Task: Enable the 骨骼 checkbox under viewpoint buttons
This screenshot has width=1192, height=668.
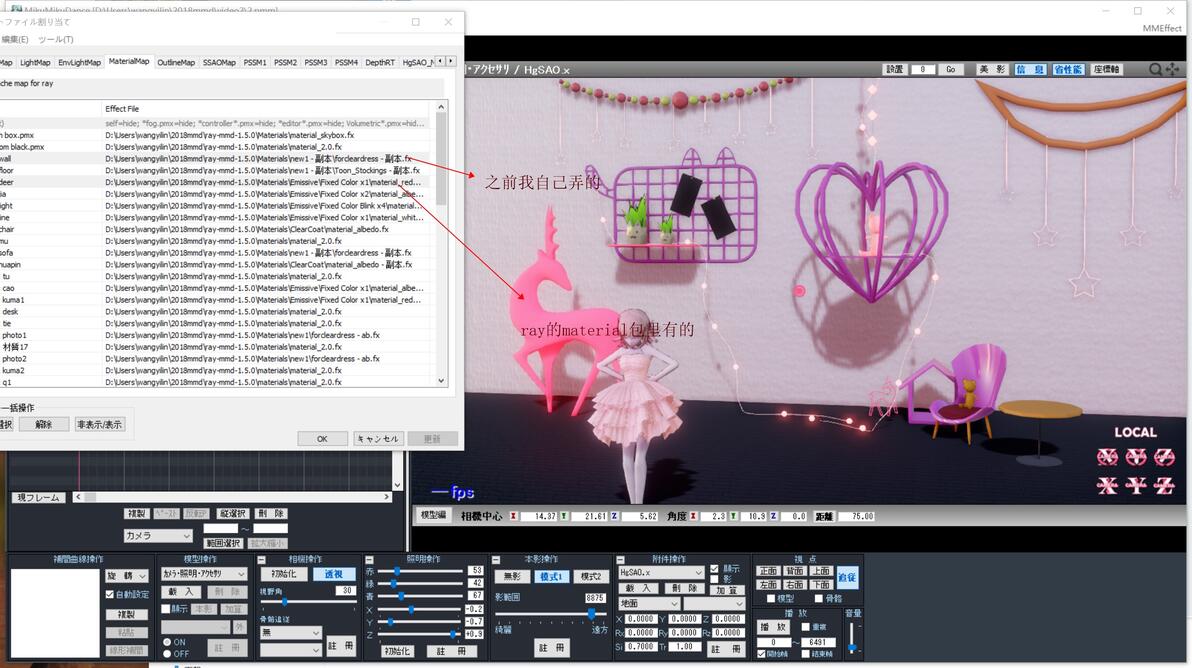Action: (818, 599)
